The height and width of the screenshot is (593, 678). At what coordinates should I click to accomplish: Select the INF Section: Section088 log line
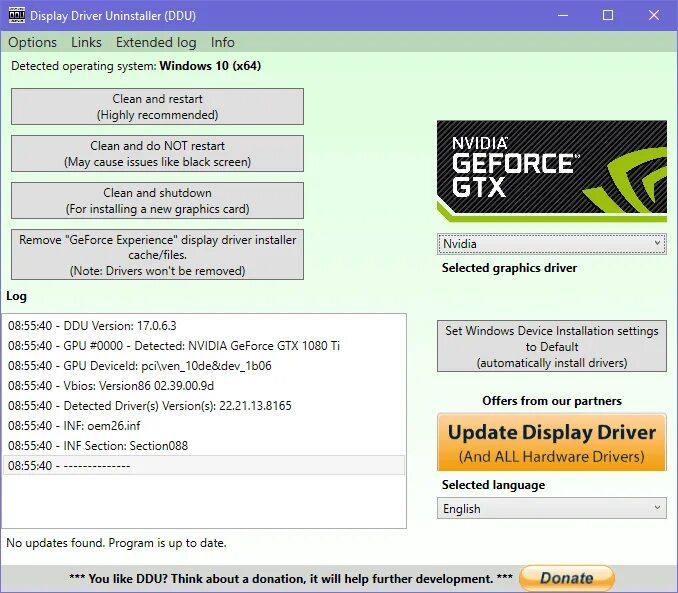204,446
